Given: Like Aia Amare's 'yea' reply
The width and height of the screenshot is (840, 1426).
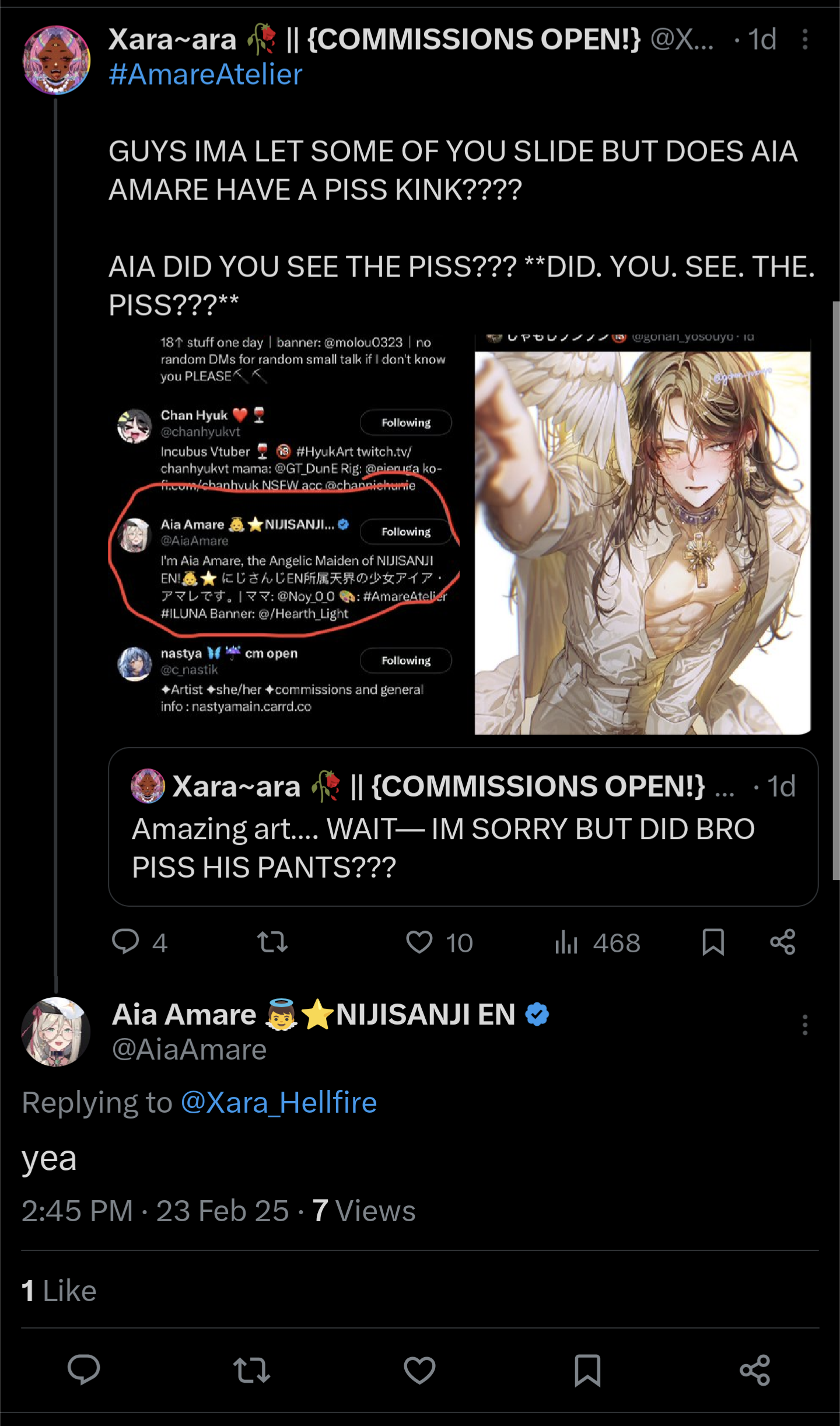Looking at the screenshot, I should point(419,1370).
